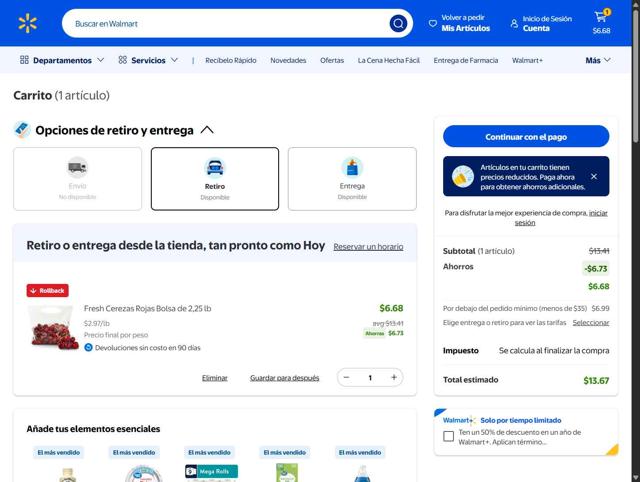
Task: Open the Servicios dropdown menu
Action: [148, 60]
